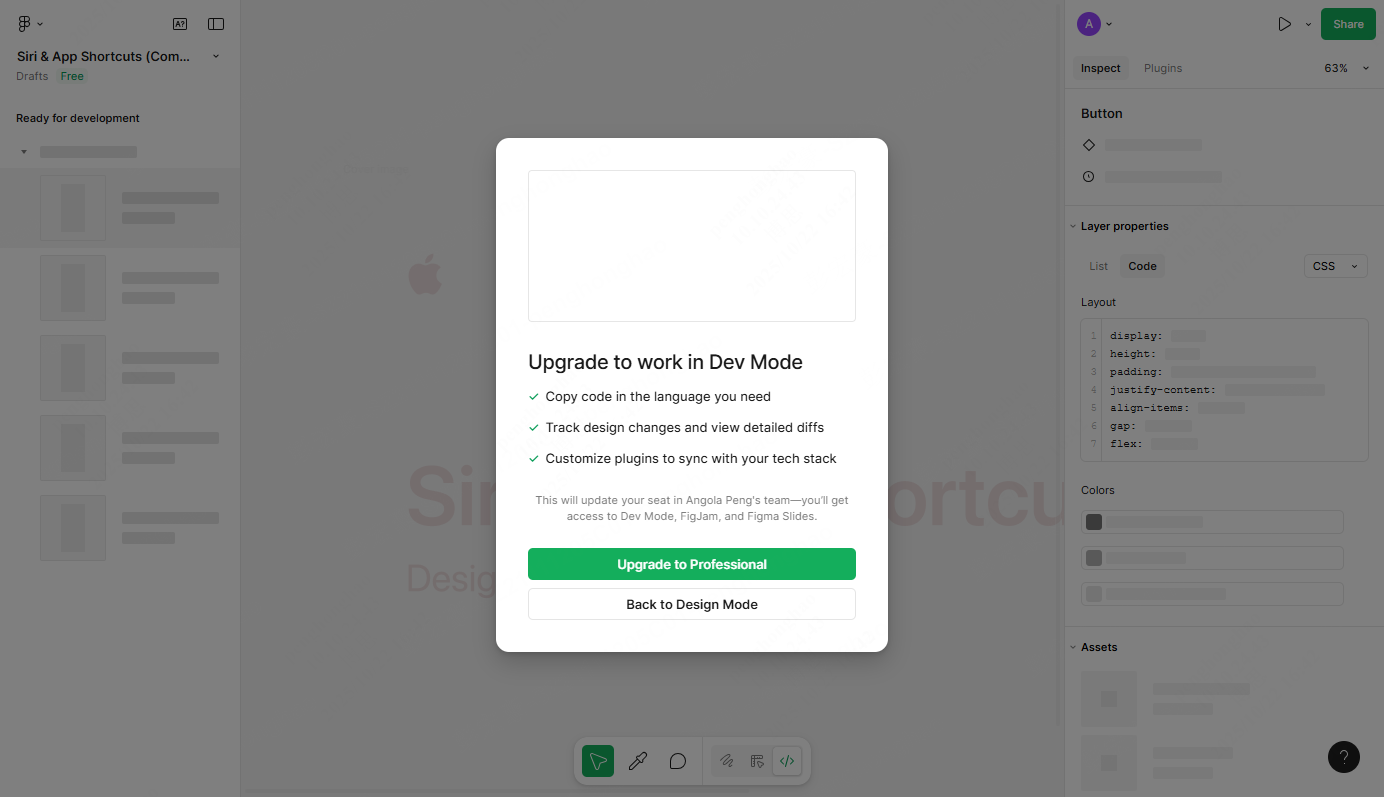Click the help question mark button
The image size is (1384, 797).
[1344, 757]
